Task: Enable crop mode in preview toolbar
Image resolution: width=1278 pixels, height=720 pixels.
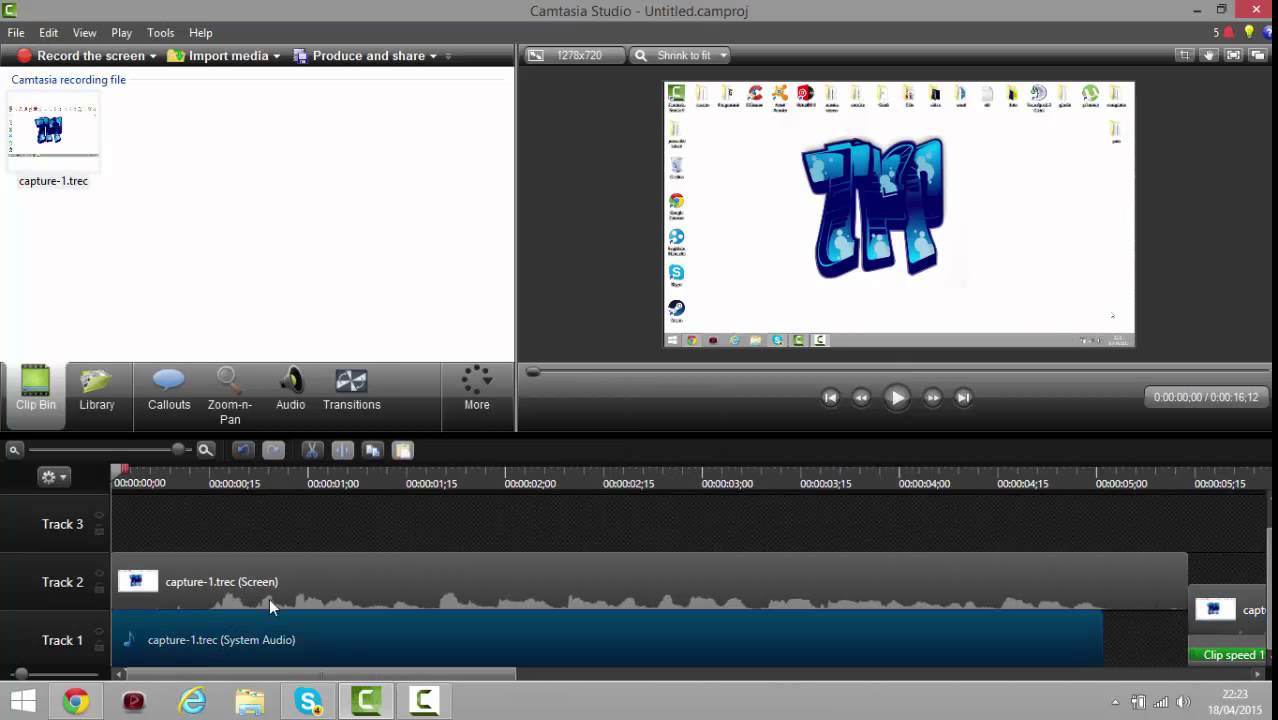Action: tap(1184, 55)
